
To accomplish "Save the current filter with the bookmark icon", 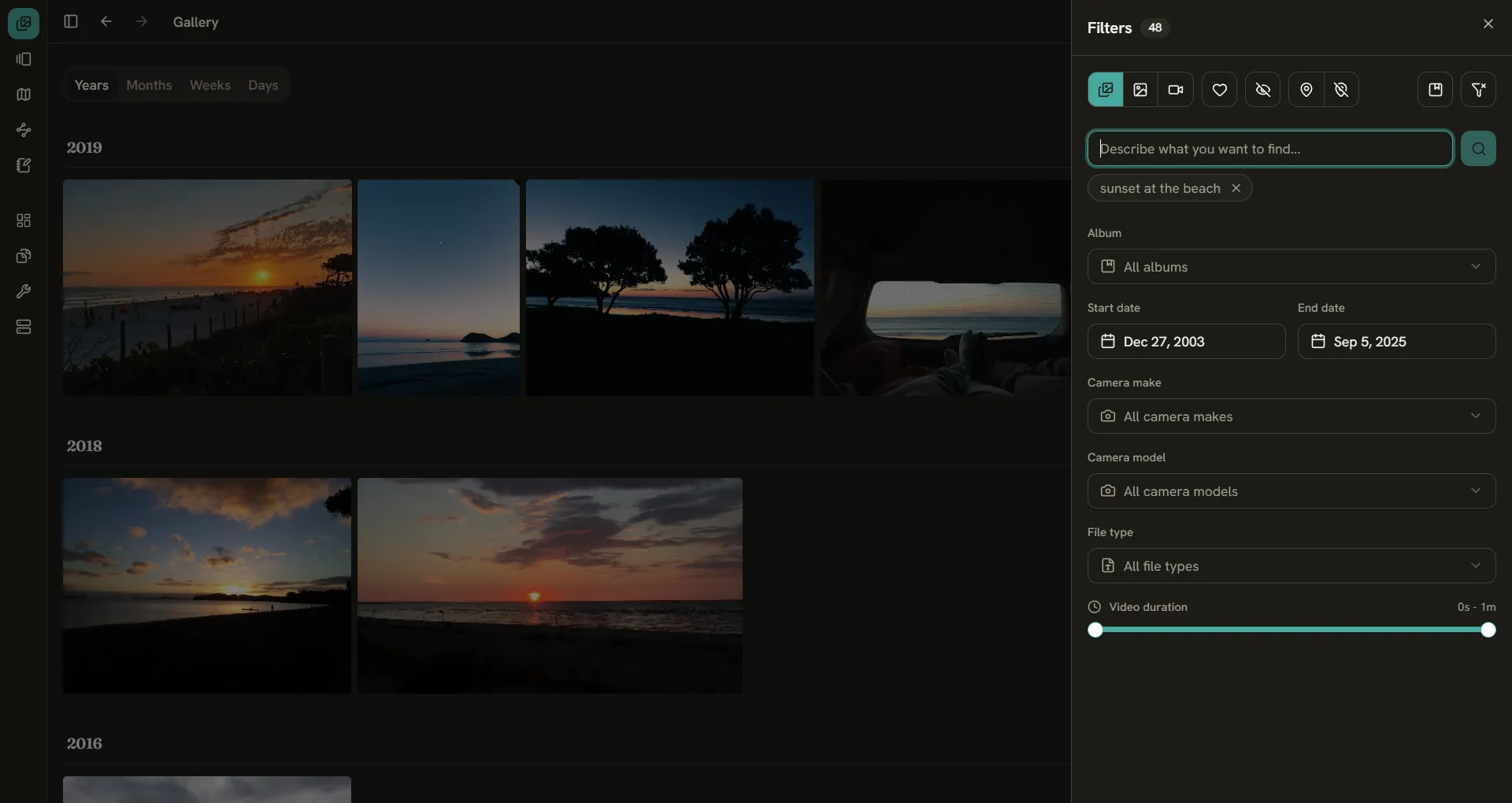I will pos(1435,90).
